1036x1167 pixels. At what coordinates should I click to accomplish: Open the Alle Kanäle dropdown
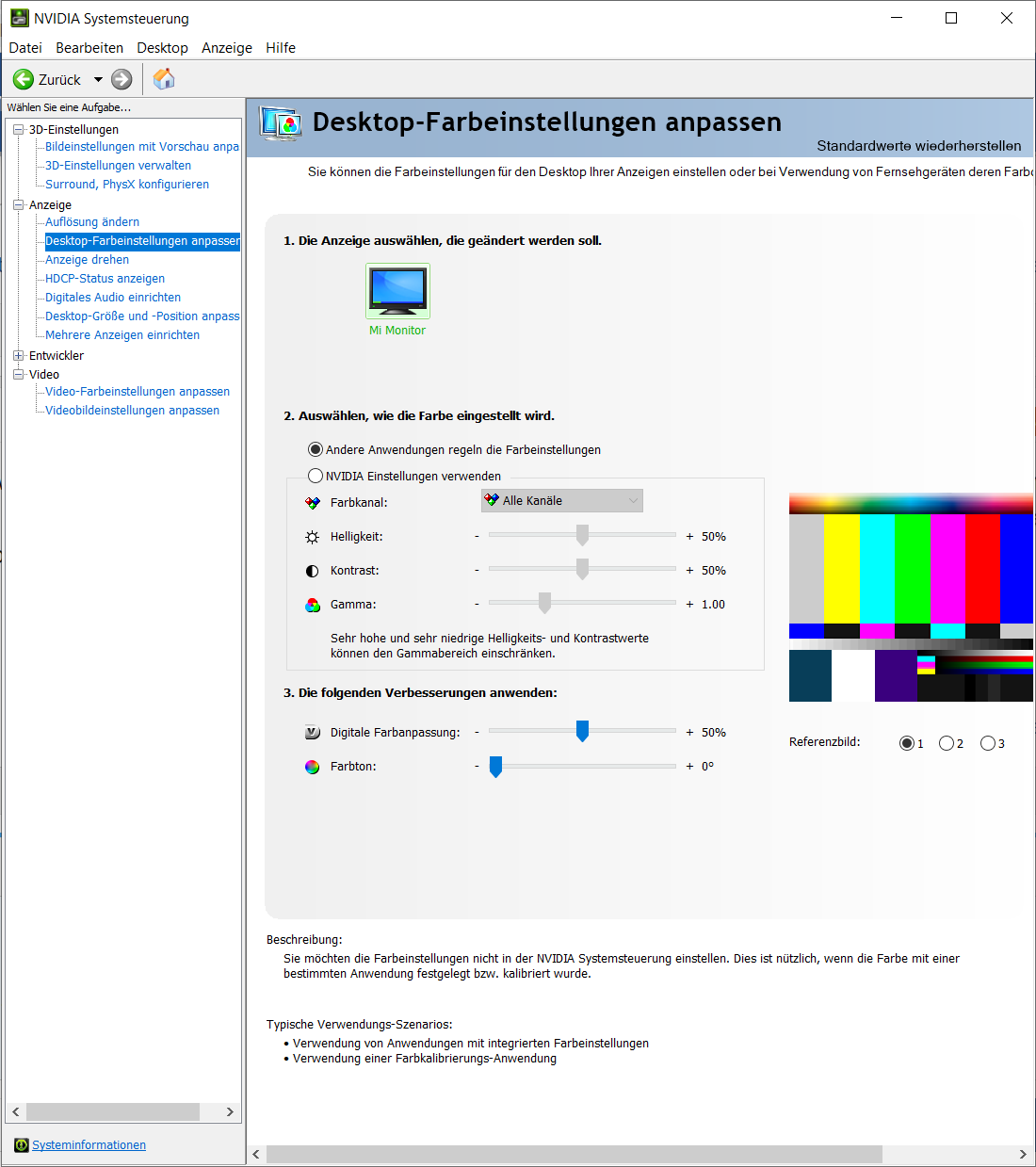562,501
